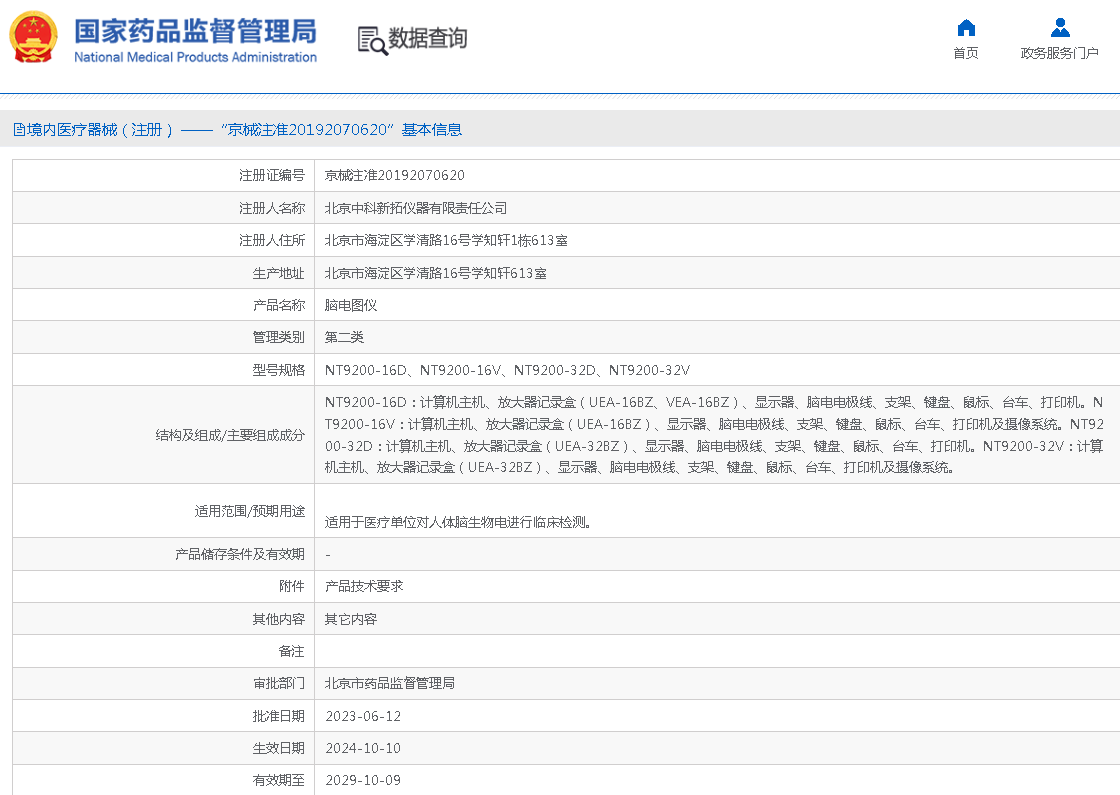The image size is (1120, 795).
Task: Open the 政务服务门户 text link
Action: pos(1059,53)
